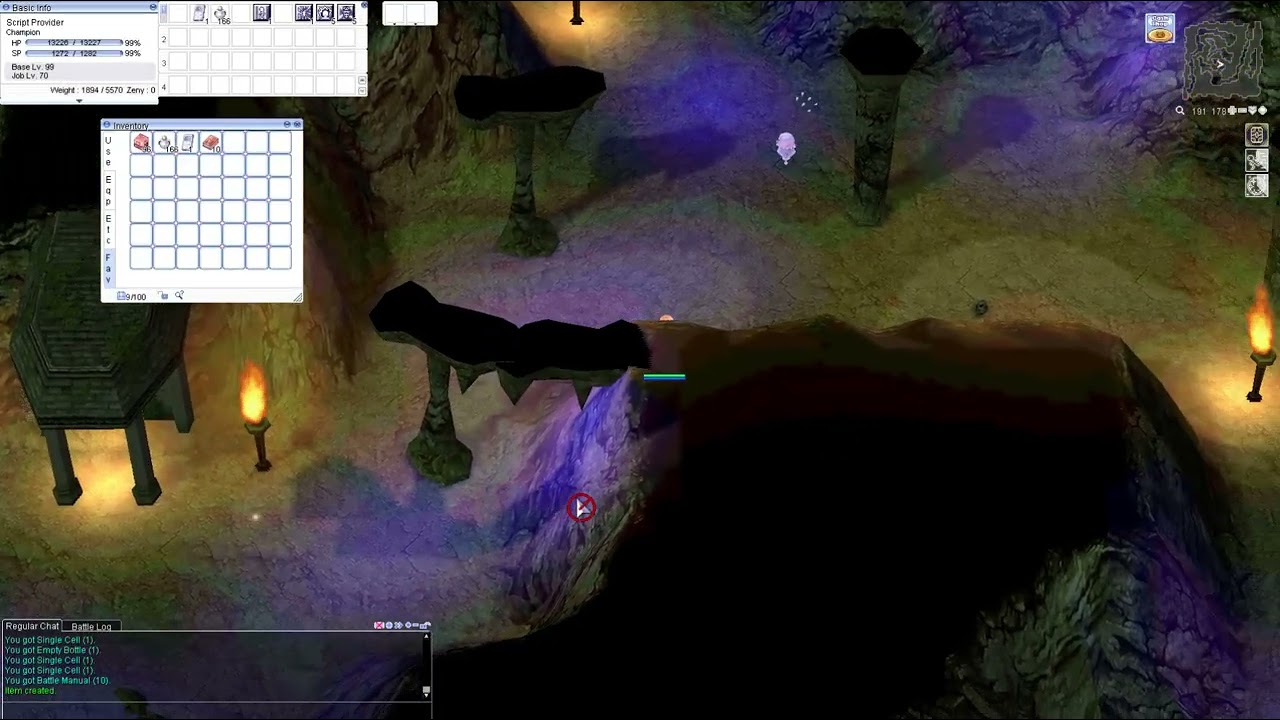Click the bottom icon below the minimap
This screenshot has height=720, width=1280.
click(1257, 185)
